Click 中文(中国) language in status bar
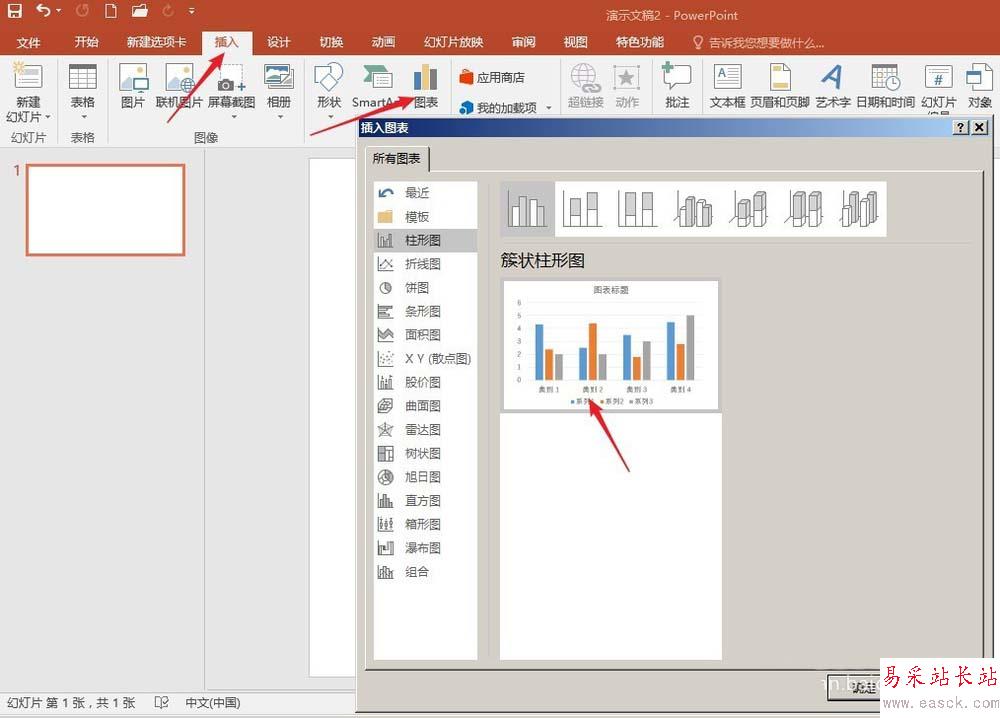 (x=213, y=703)
